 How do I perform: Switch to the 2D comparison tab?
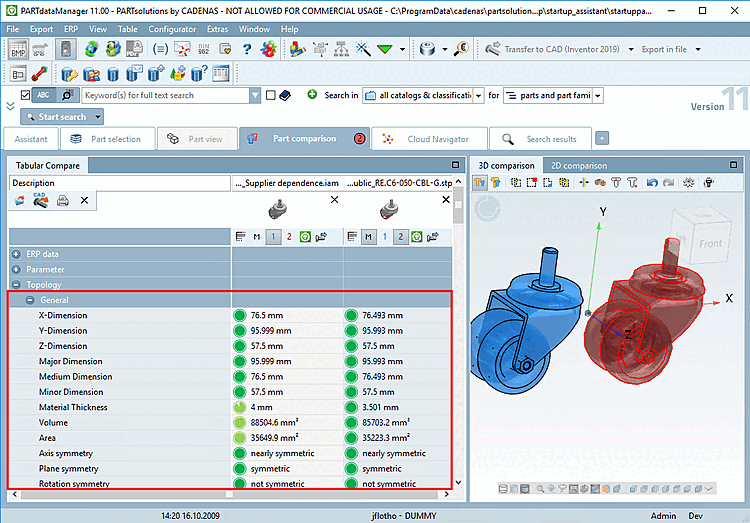[578, 165]
